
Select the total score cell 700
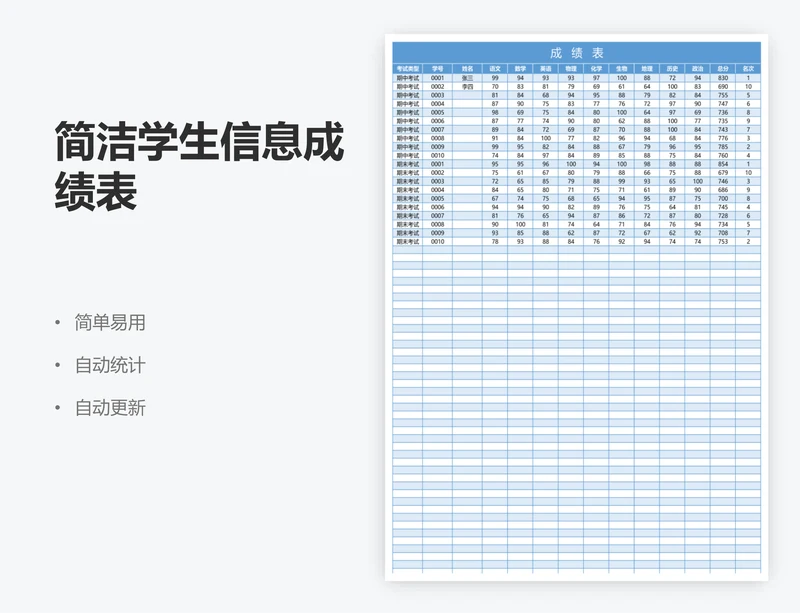point(723,199)
